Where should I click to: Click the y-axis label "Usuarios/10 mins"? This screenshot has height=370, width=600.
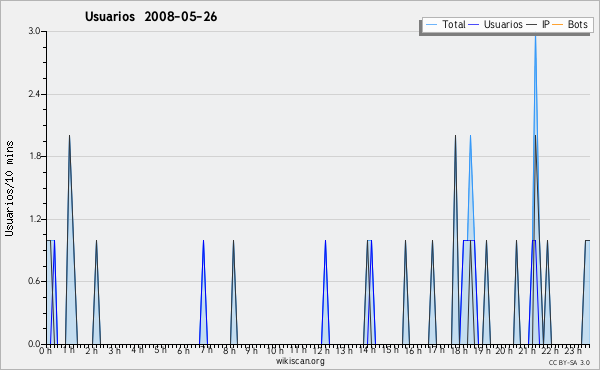click(9, 189)
